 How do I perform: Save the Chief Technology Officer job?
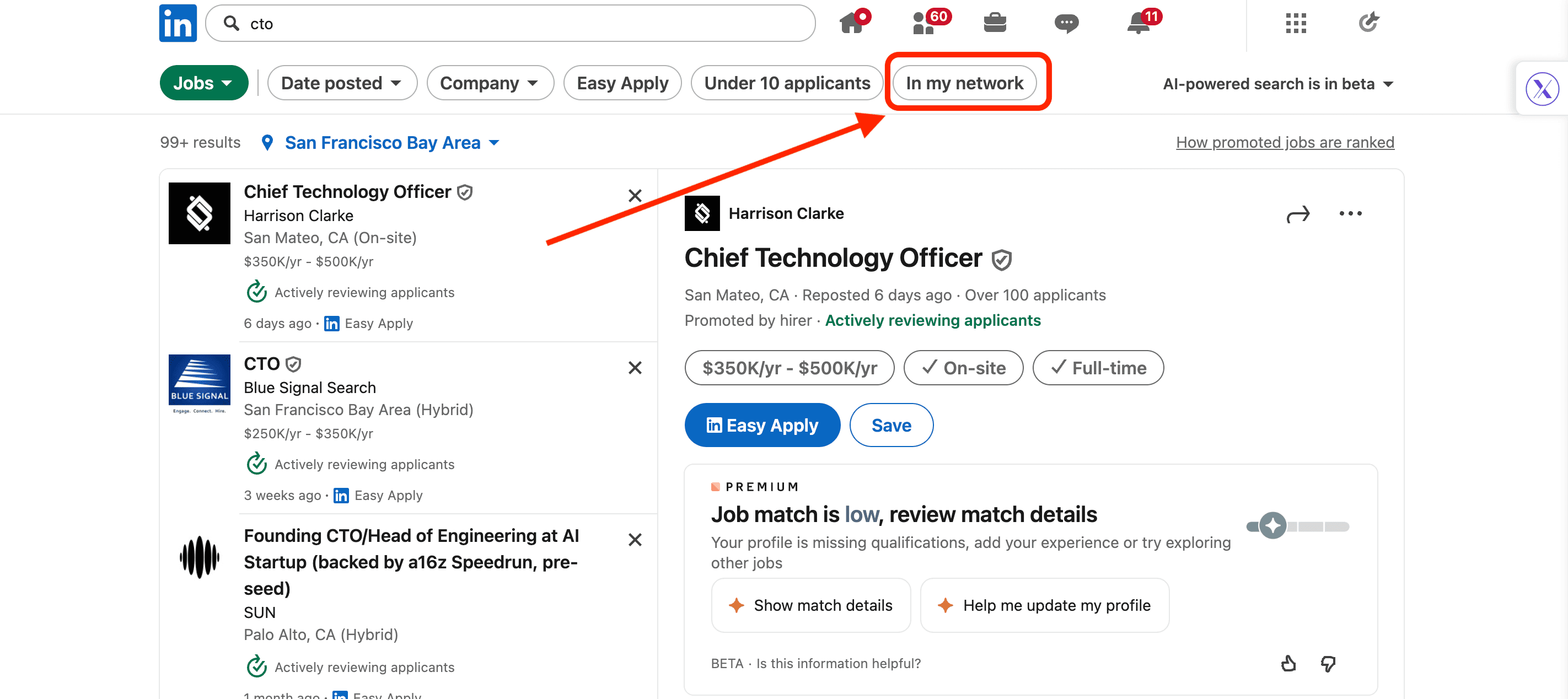tap(890, 425)
